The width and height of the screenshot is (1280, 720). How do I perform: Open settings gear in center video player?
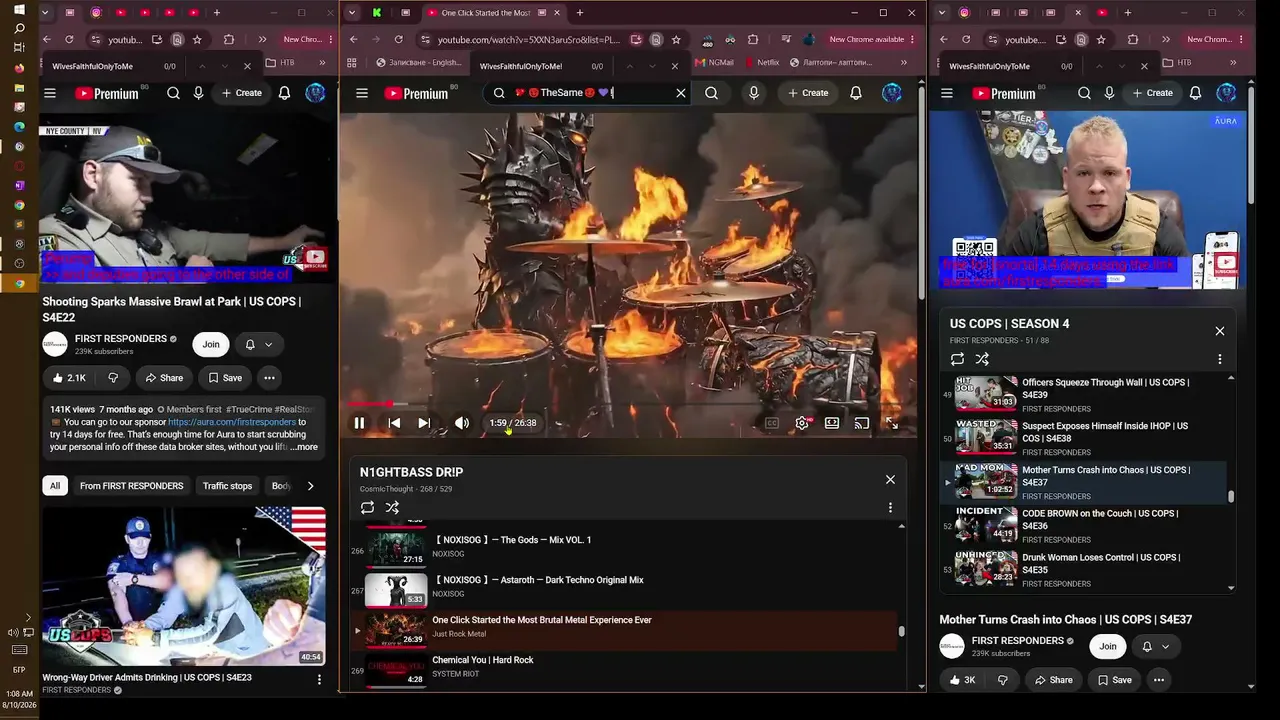(x=802, y=423)
